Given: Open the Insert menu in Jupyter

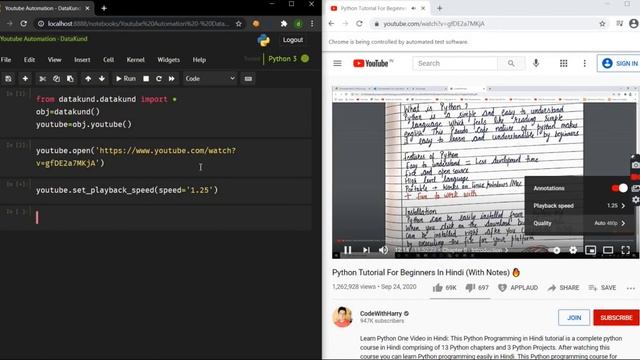Looking at the screenshot, I should [x=82, y=60].
